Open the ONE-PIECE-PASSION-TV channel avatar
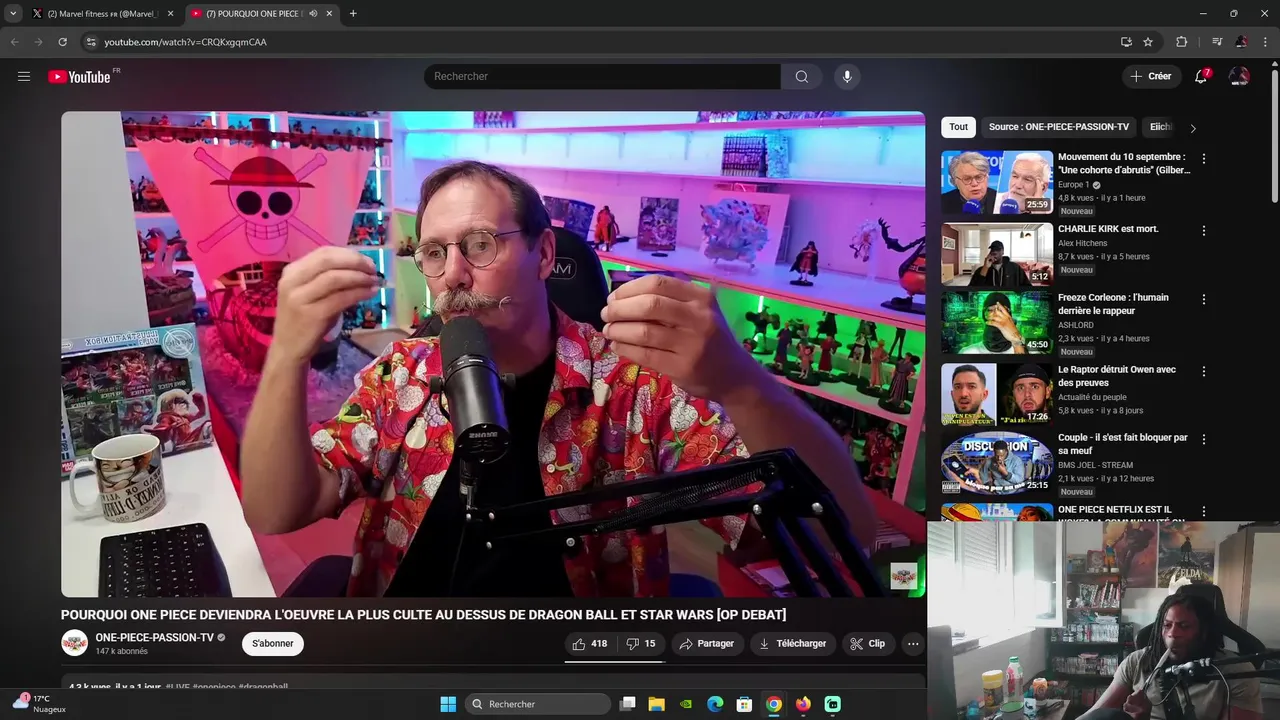The width and height of the screenshot is (1280, 720). pyautogui.click(x=74, y=643)
